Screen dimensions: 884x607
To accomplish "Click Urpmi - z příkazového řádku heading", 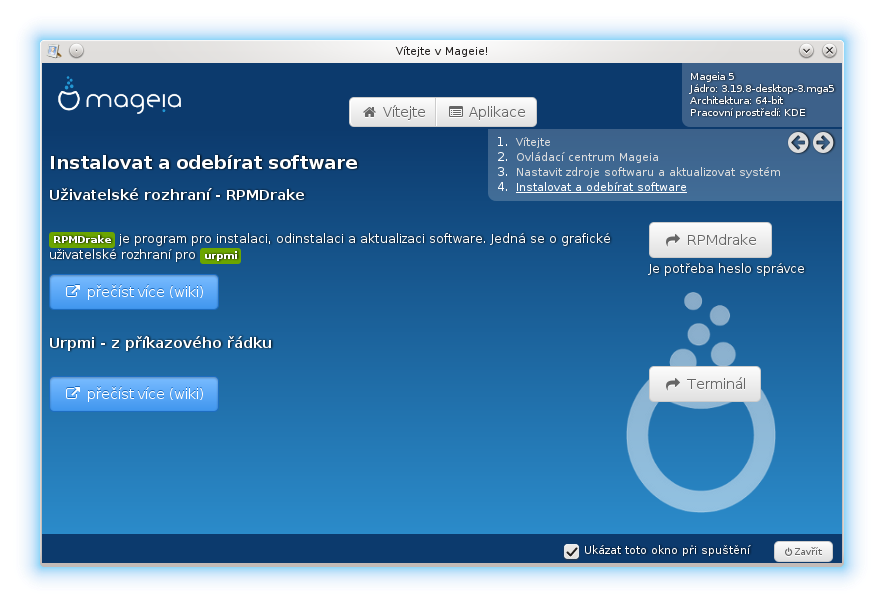I will [161, 343].
